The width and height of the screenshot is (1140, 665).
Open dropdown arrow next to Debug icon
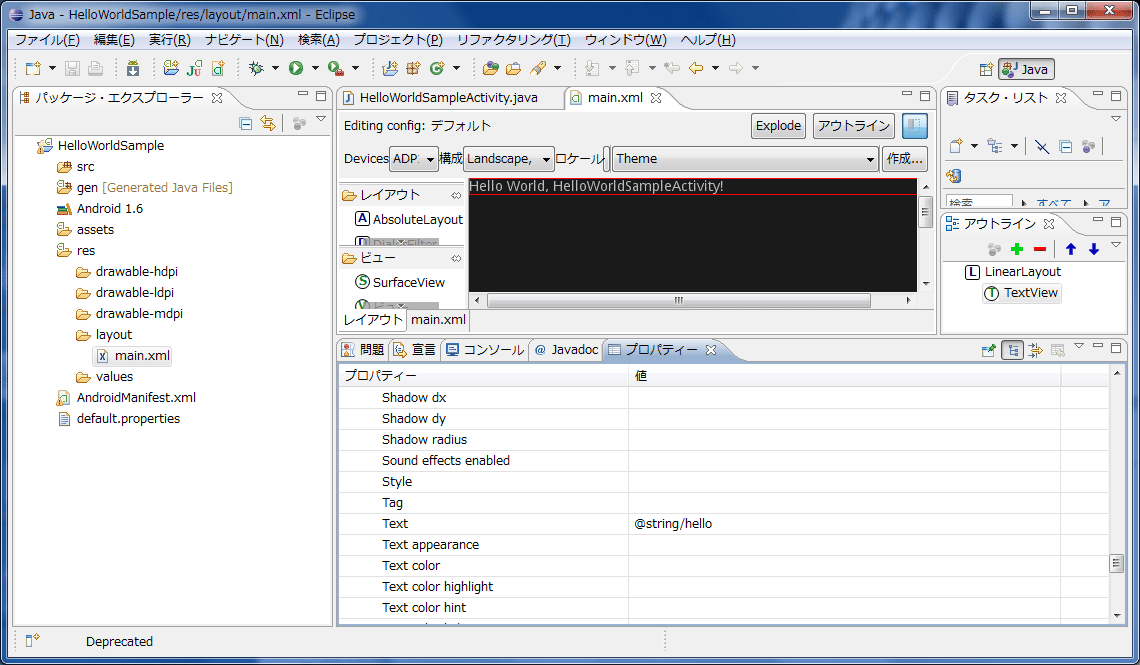tap(275, 68)
